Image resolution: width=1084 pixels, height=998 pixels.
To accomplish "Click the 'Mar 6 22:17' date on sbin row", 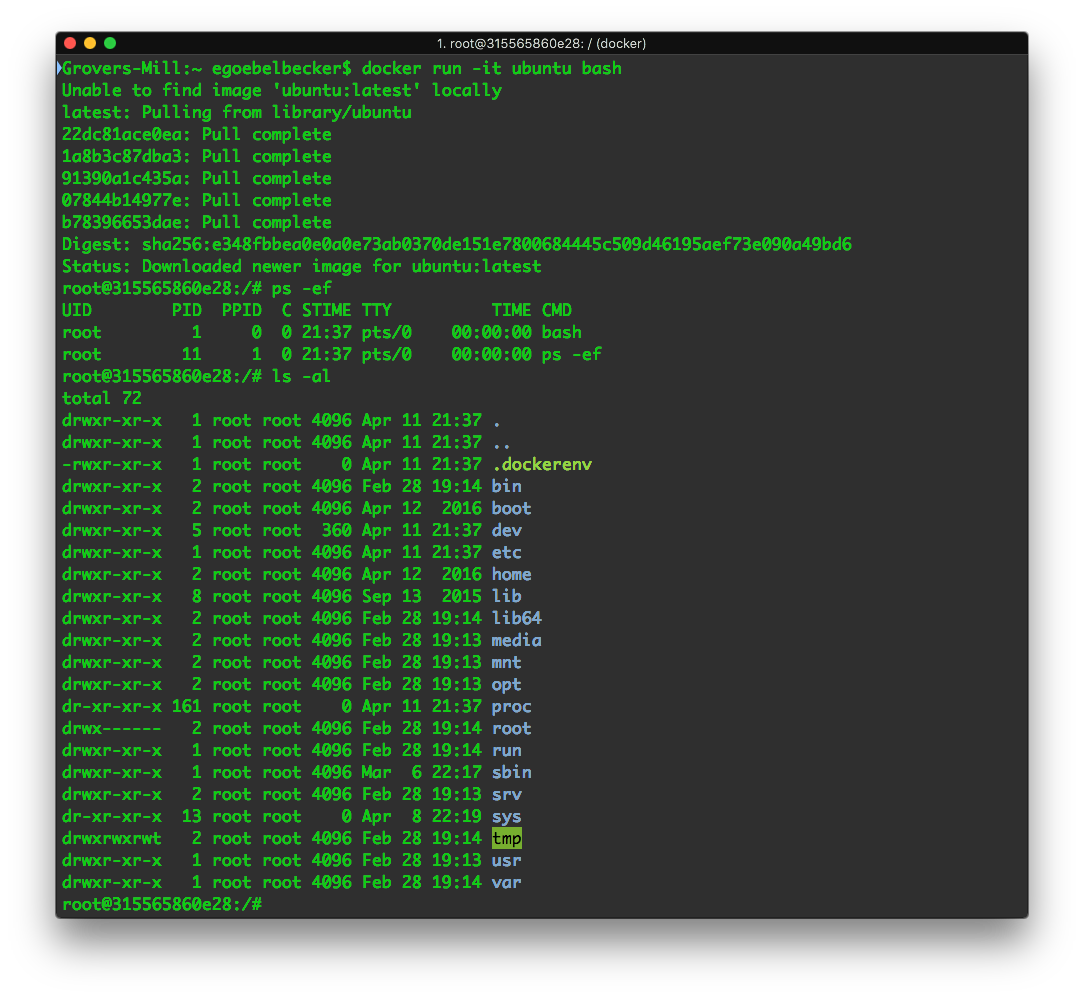I will click(x=422, y=773).
